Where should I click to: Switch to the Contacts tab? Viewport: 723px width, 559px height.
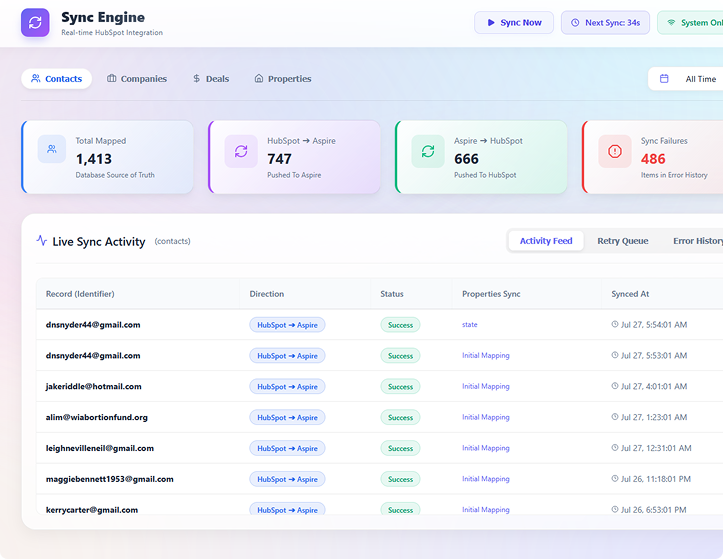tap(56, 79)
